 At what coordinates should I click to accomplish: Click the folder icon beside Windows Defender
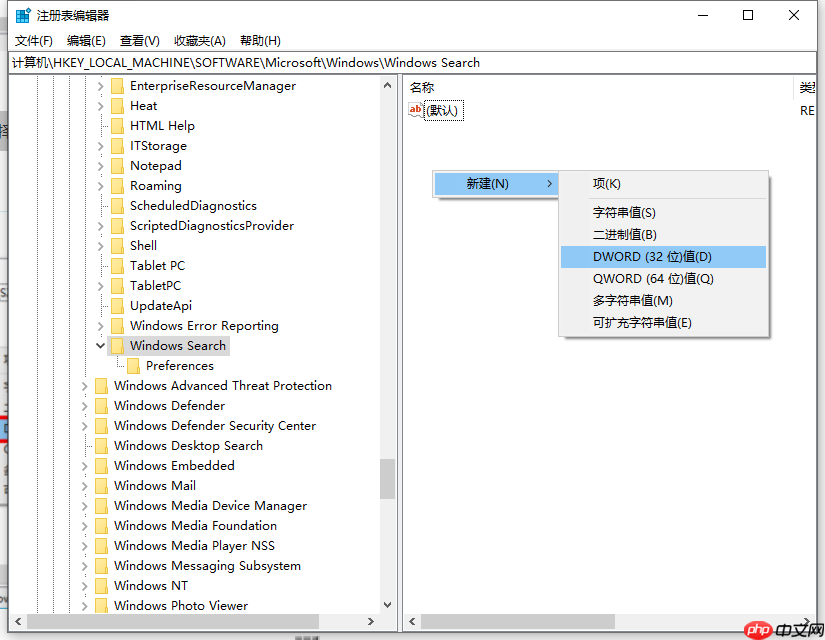102,406
